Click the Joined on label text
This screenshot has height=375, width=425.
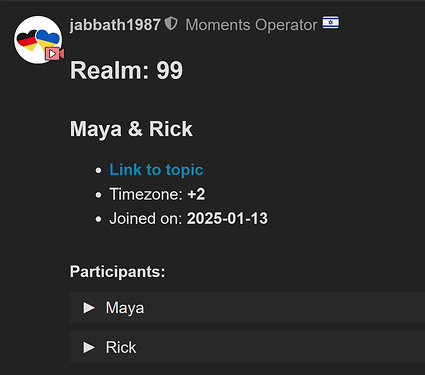click(x=146, y=219)
